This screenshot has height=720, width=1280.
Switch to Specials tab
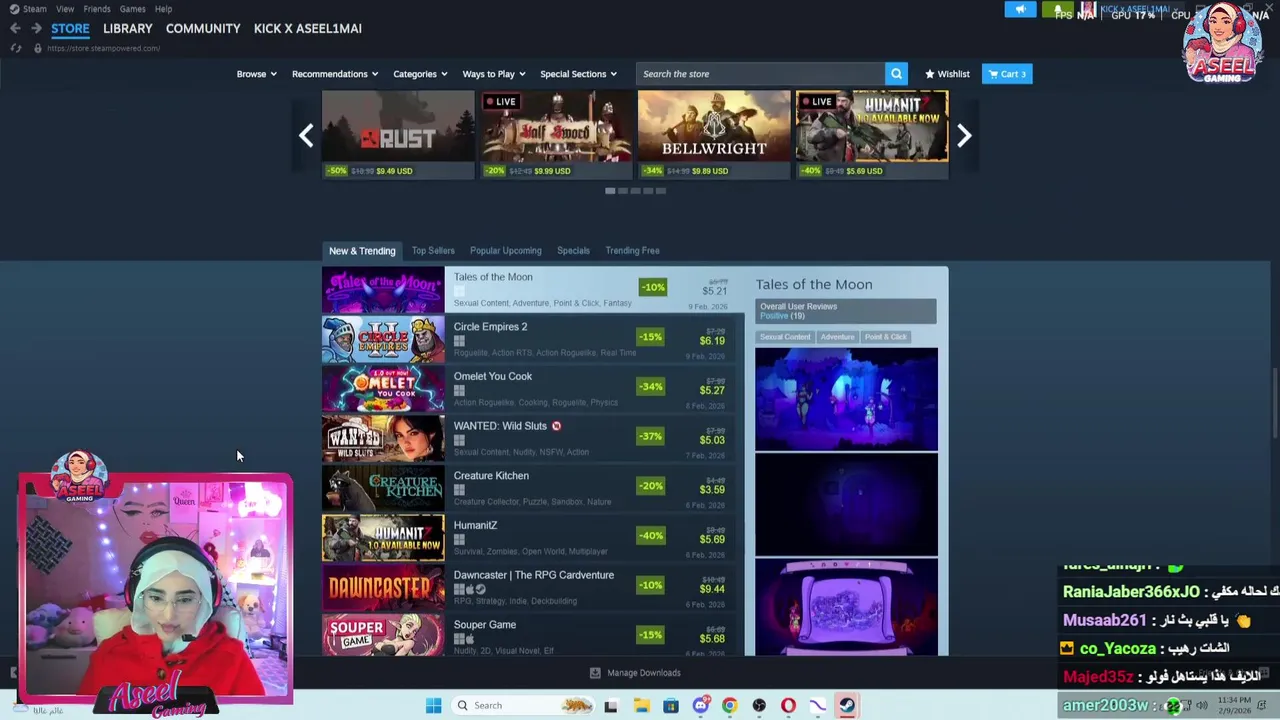[x=573, y=251]
